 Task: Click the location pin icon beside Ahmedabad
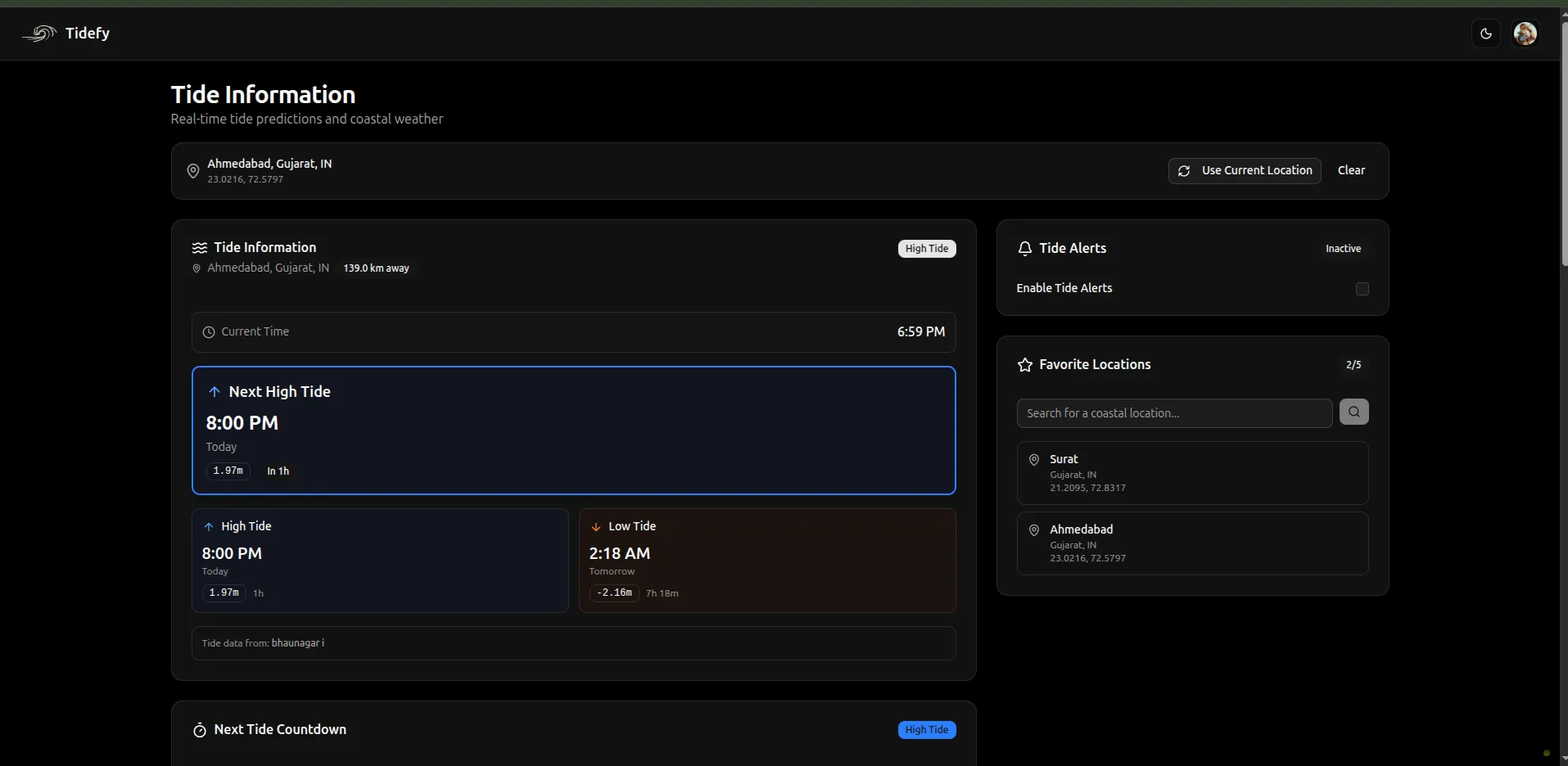[x=192, y=170]
